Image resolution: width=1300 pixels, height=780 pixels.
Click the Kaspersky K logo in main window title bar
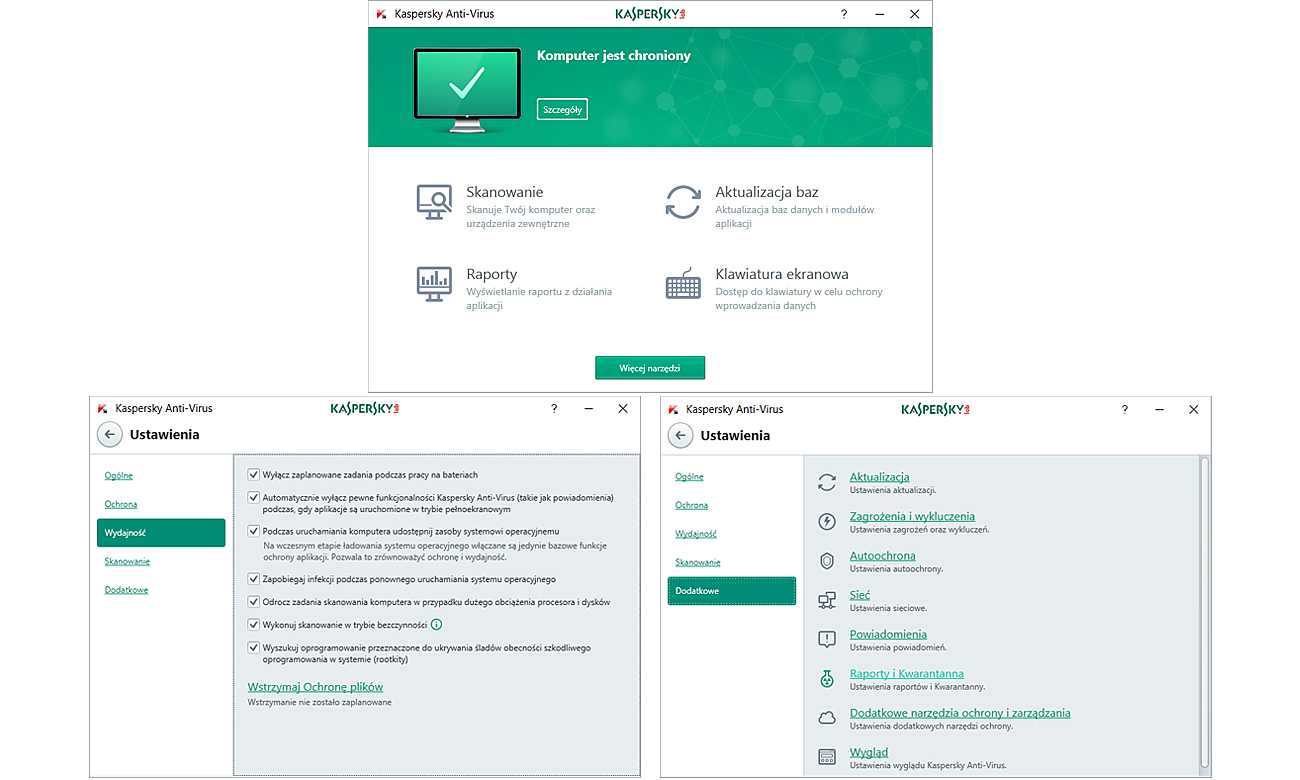pyautogui.click(x=382, y=14)
